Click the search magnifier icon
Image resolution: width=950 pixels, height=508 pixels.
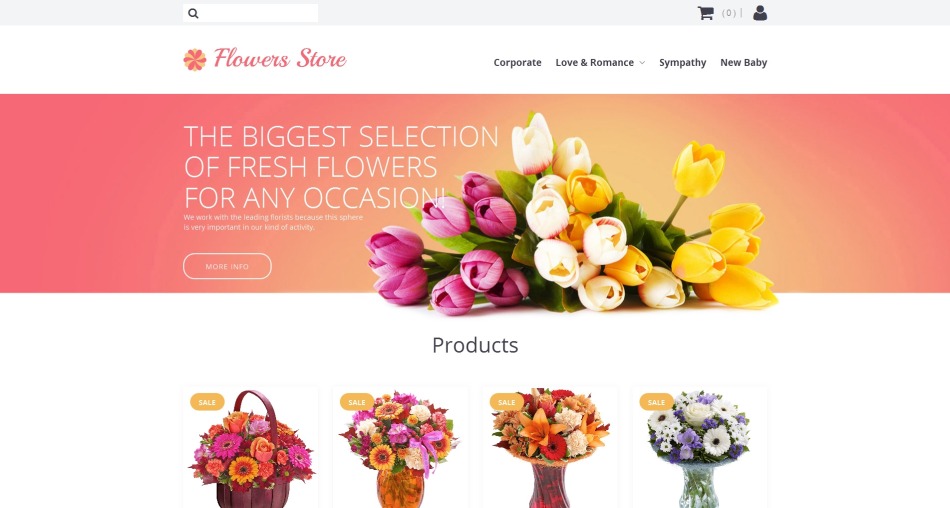click(193, 13)
